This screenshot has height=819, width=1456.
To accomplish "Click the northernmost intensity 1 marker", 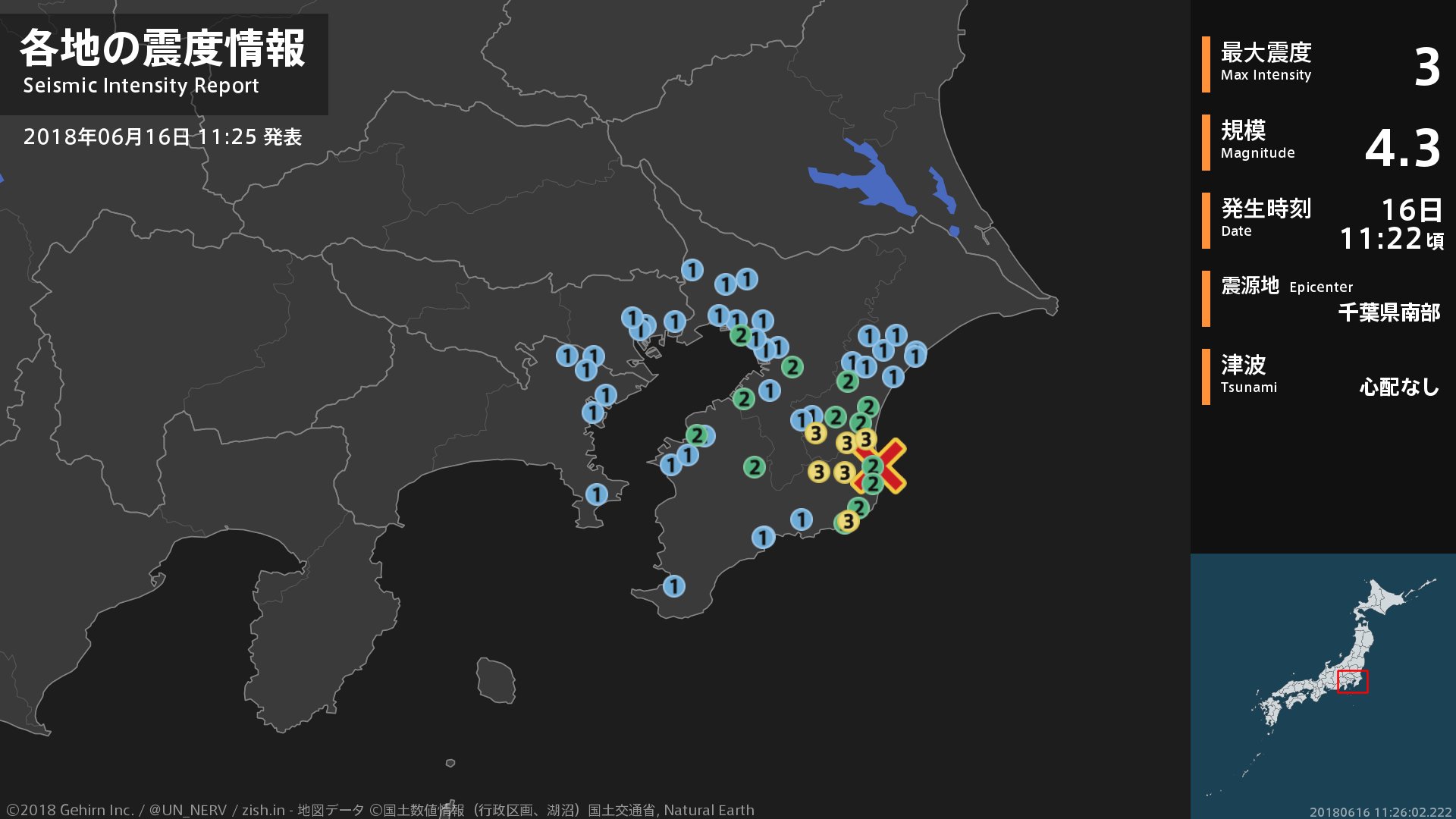I will [x=692, y=269].
